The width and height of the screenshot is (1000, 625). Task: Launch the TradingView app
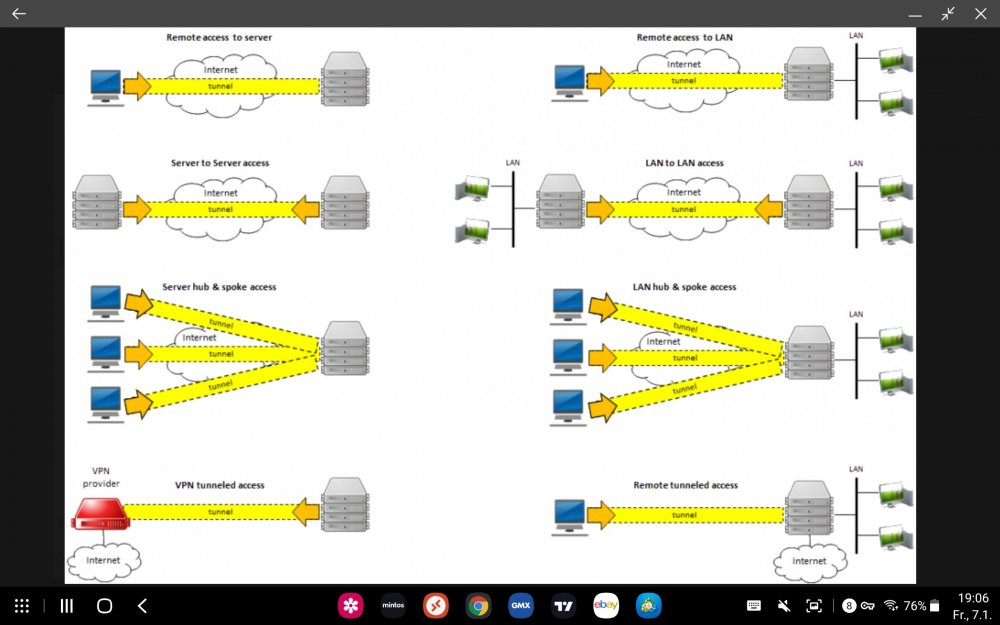point(564,605)
